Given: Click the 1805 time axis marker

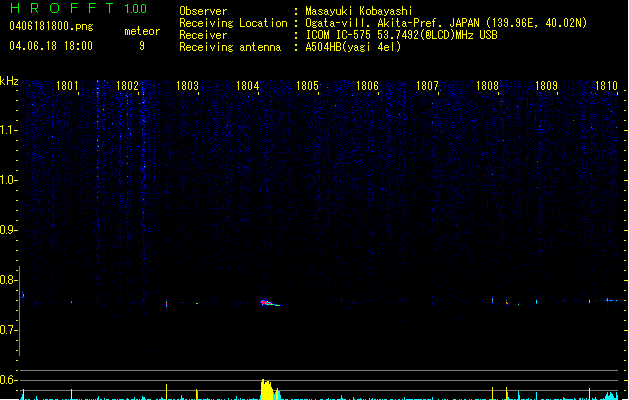Looking at the screenshot, I should click(307, 86).
